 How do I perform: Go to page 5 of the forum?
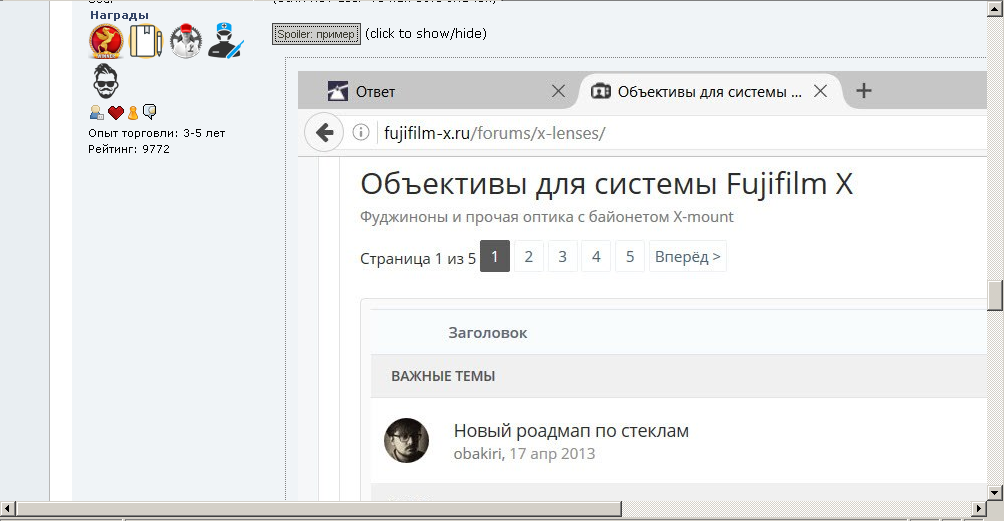pos(630,256)
